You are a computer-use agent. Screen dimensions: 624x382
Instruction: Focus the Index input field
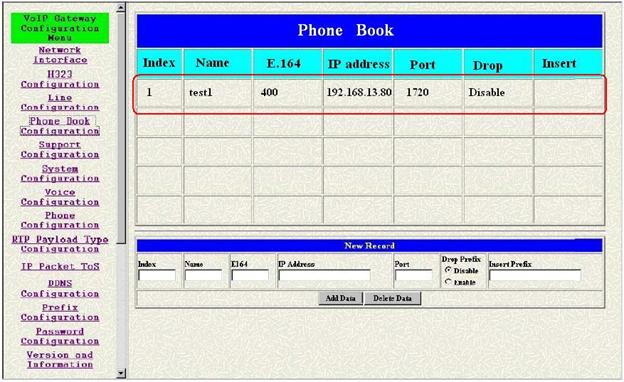tap(157, 275)
